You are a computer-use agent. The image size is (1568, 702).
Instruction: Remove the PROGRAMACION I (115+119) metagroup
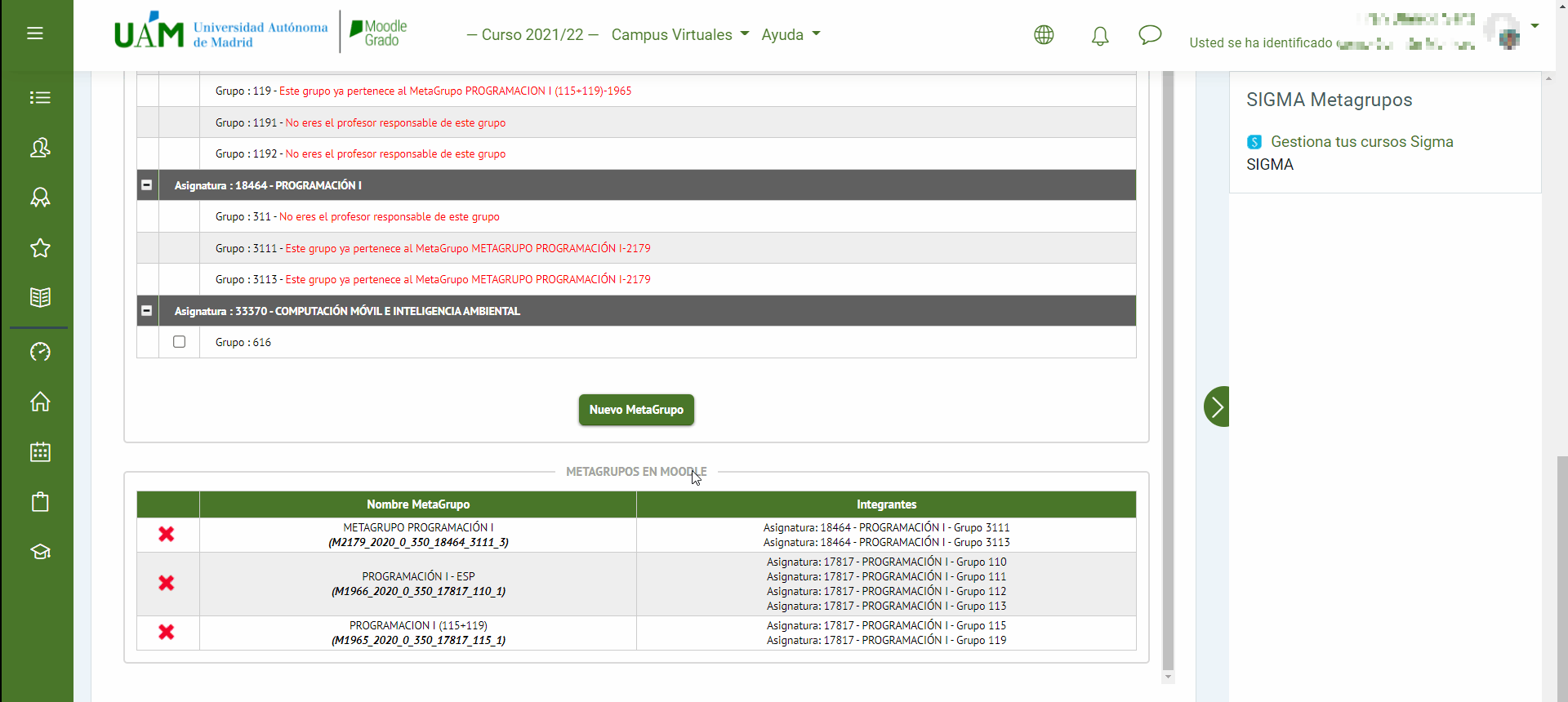coord(167,633)
